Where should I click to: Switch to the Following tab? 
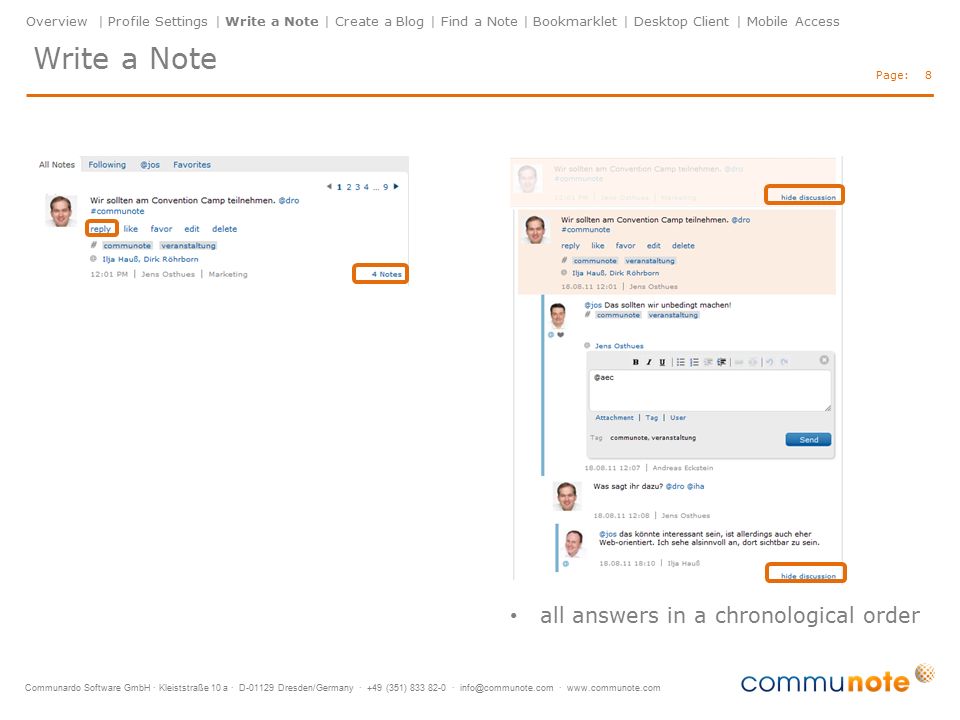(107, 165)
